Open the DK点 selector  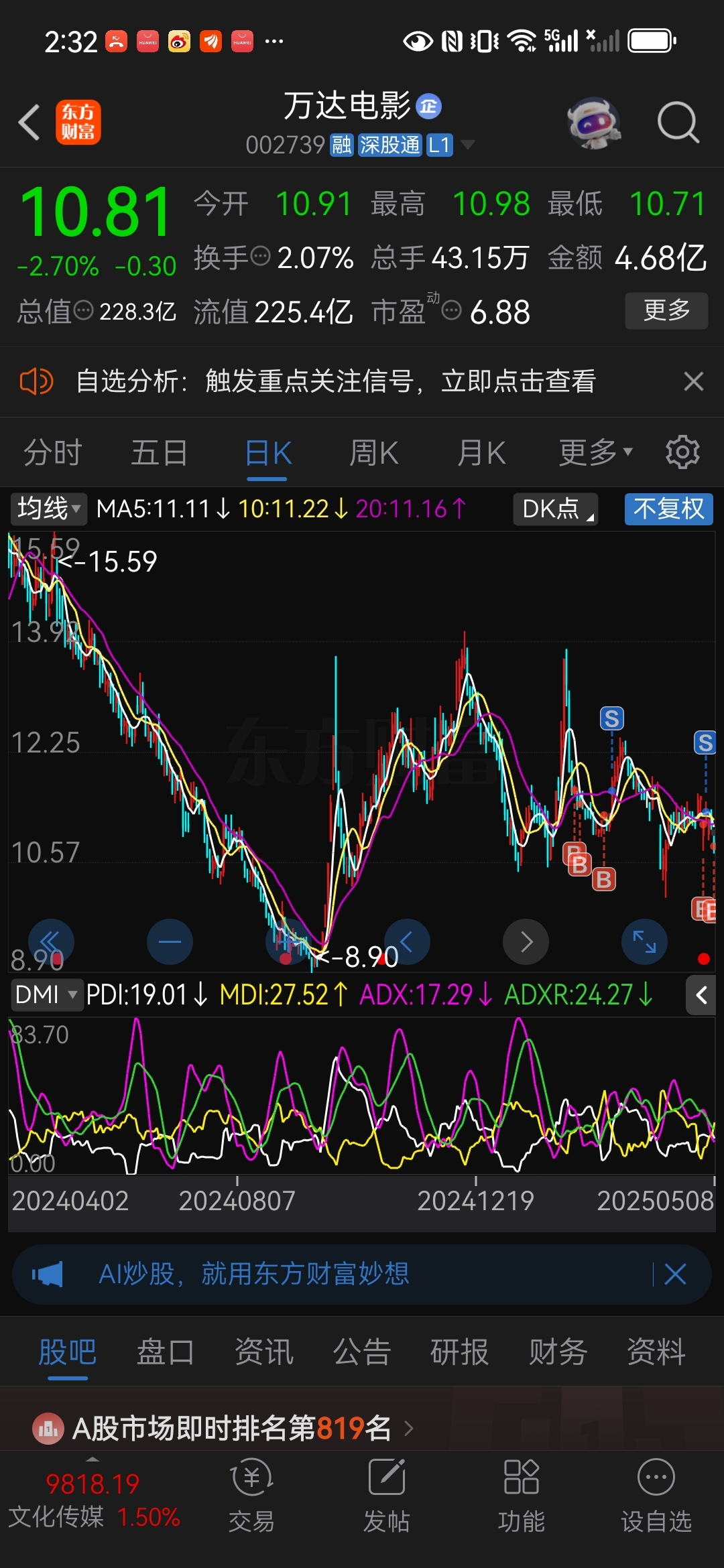click(x=556, y=509)
